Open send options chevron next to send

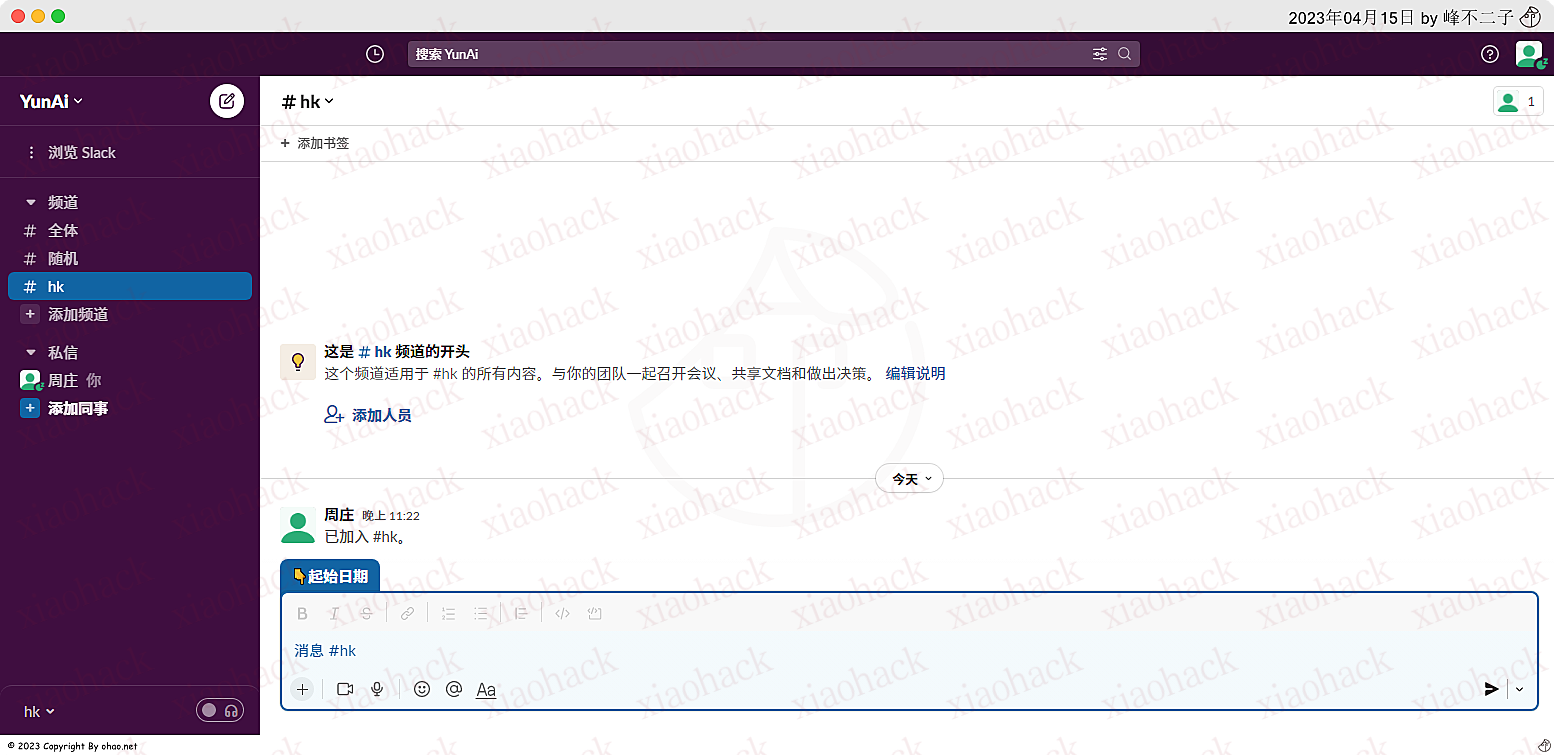(x=1520, y=689)
